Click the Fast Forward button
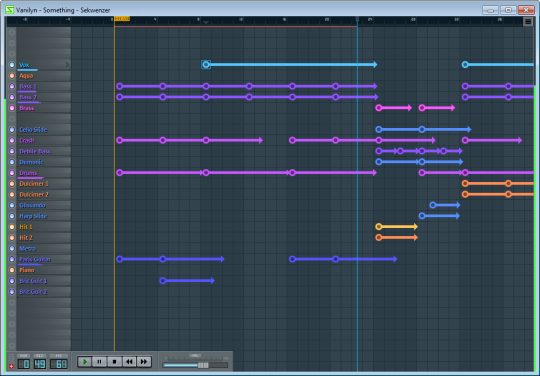 coord(144,362)
